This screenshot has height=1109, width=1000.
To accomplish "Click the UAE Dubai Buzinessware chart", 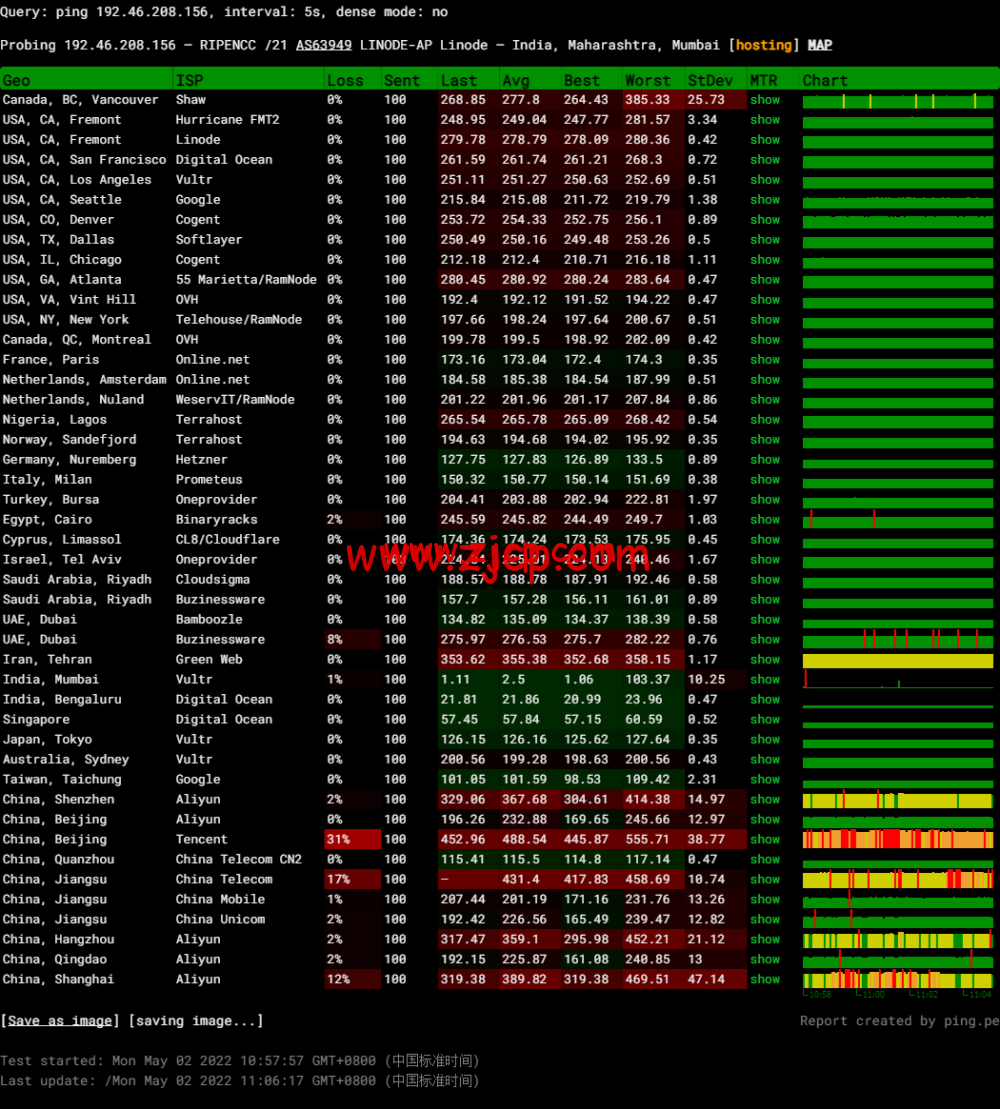I will tap(897, 640).
